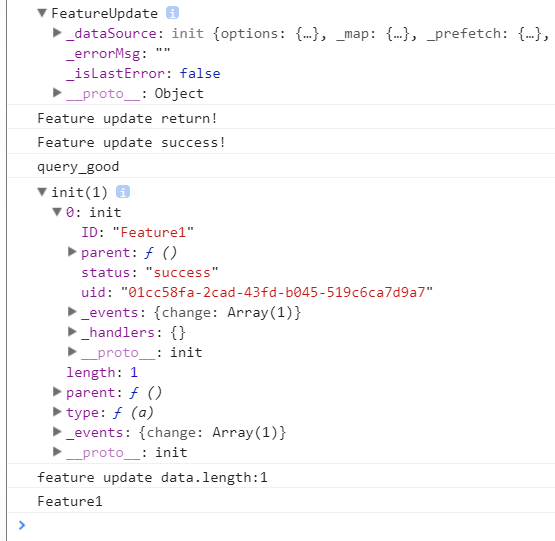This screenshot has height=541, width=555.
Task: Expand the type: ƒ (a) property
Action: pyautogui.click(x=57, y=412)
